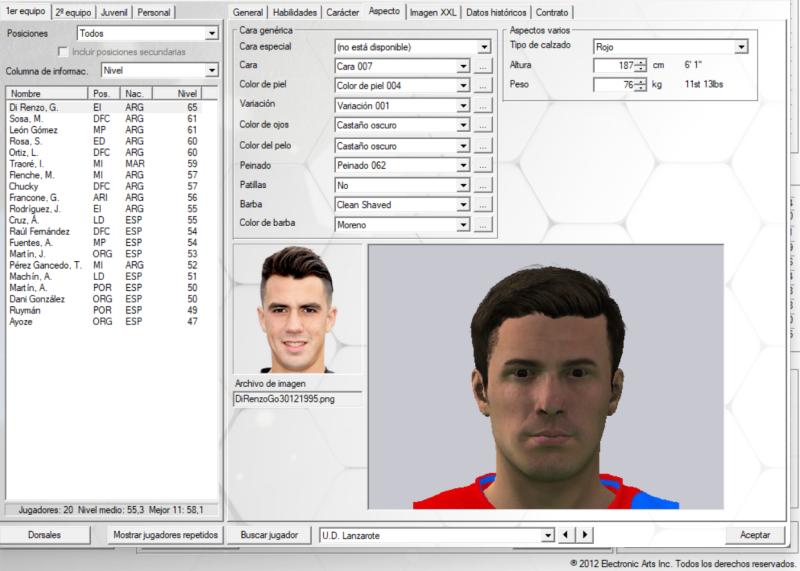
Task: Click the Aceptar button
Action: (755, 535)
